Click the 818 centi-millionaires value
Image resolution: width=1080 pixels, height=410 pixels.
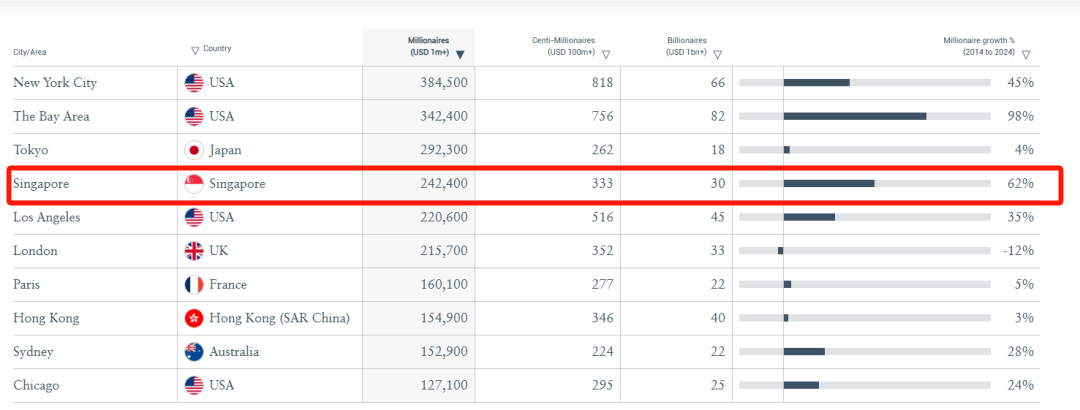[601, 83]
